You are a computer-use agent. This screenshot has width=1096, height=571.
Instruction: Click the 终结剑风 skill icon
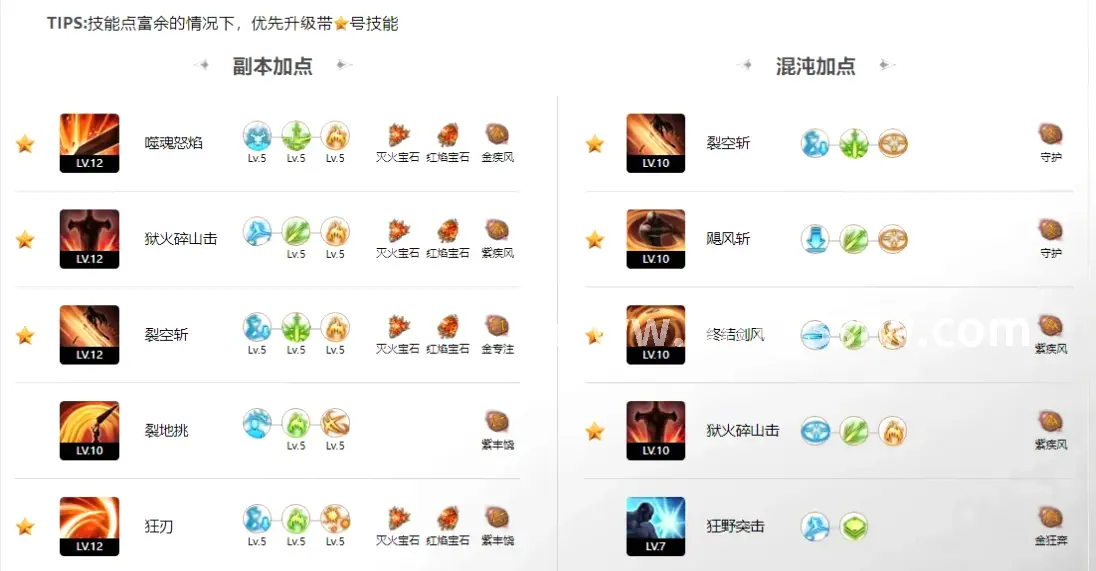click(x=656, y=335)
